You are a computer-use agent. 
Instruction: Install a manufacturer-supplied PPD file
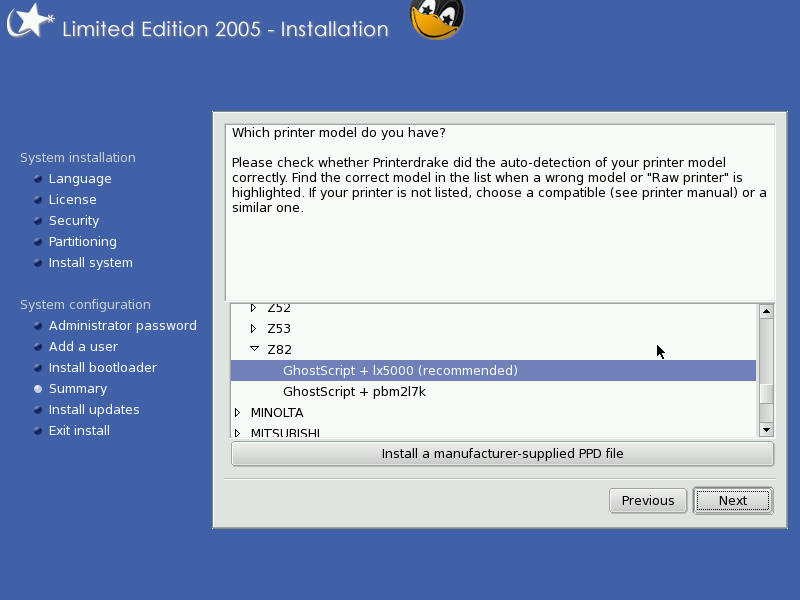pyautogui.click(x=503, y=454)
